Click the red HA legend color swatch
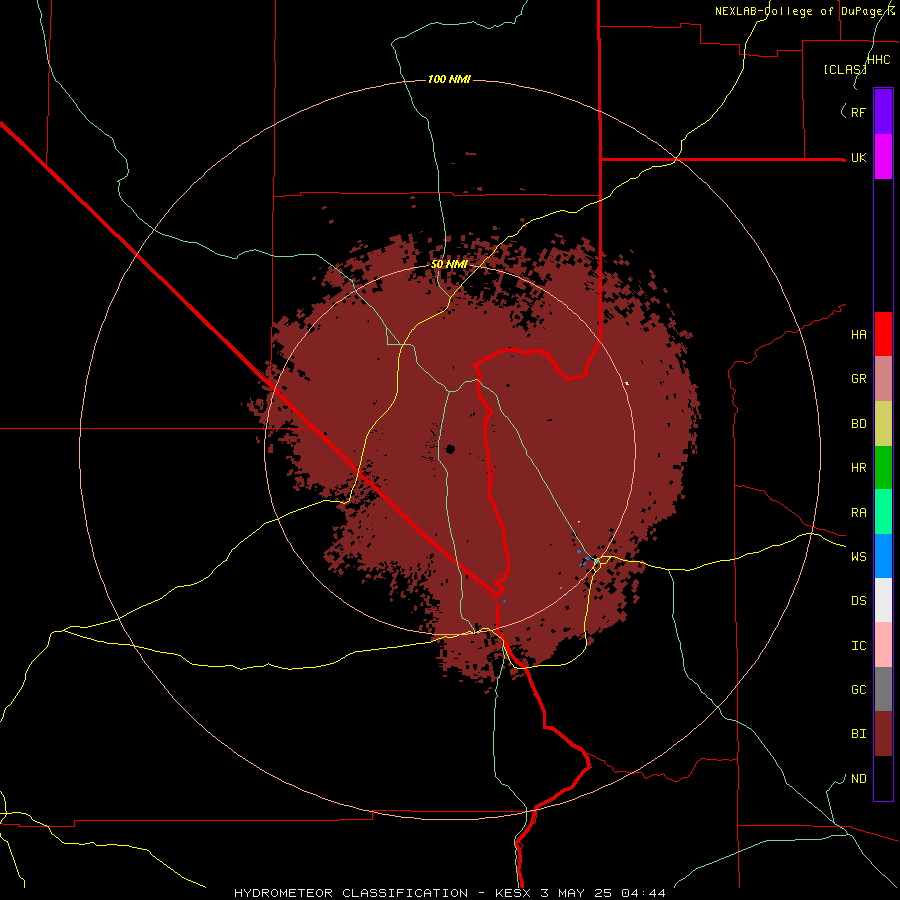900x900 pixels. tap(883, 334)
